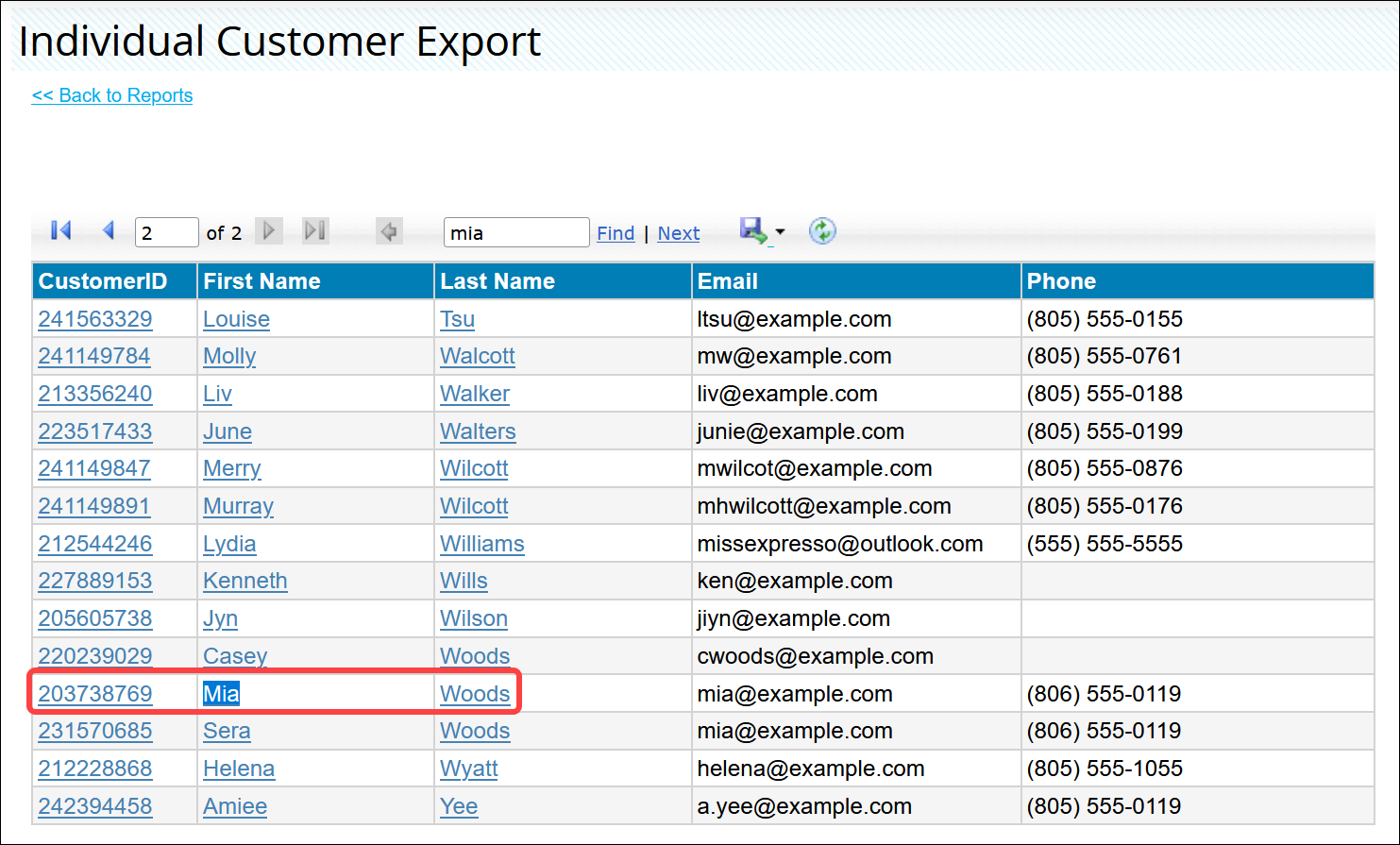Viewport: 1400px width, 845px height.
Task: Click the Next search result link
Action: [679, 233]
